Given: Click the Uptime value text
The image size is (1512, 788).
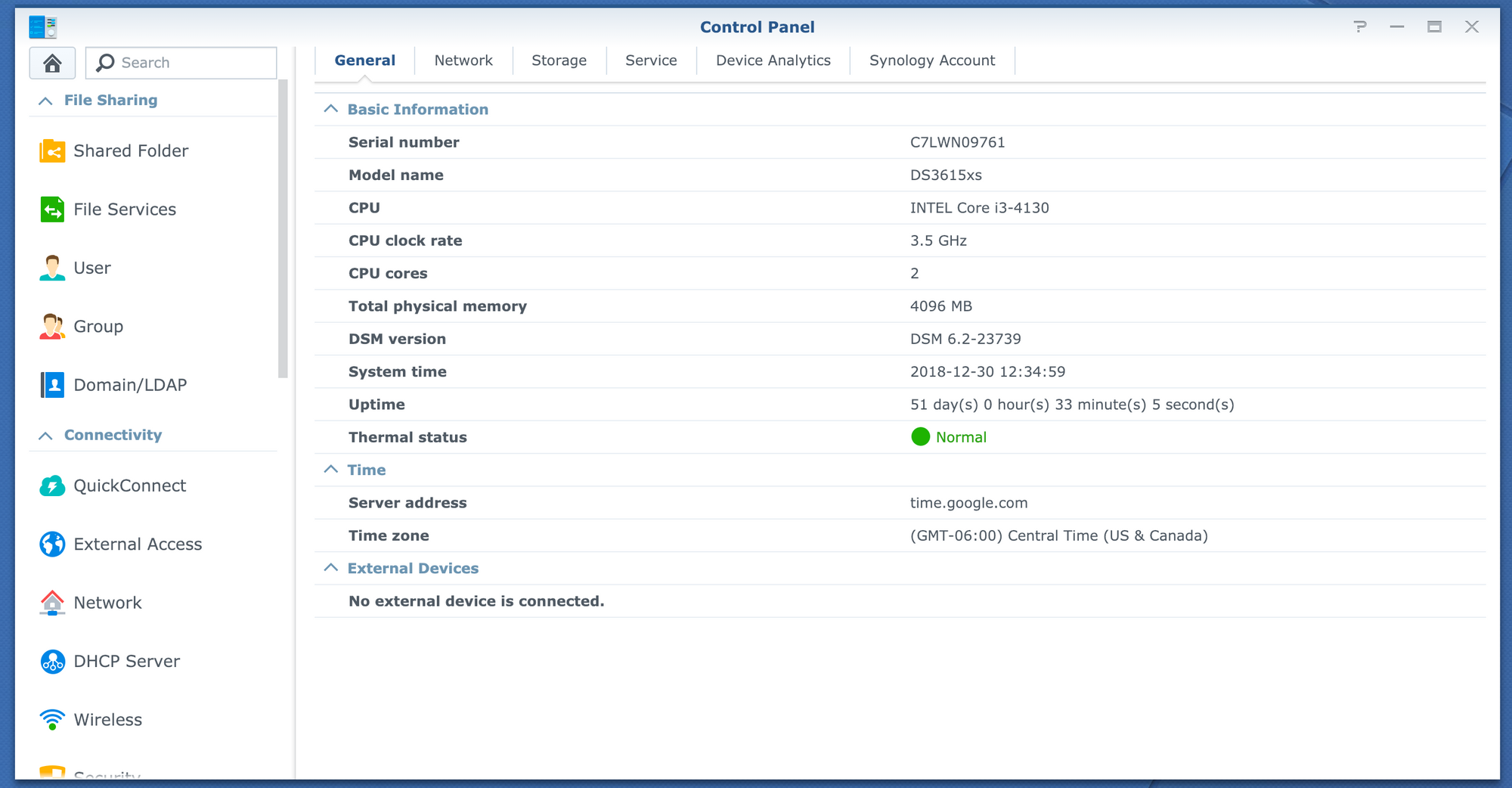Looking at the screenshot, I should [1072, 405].
